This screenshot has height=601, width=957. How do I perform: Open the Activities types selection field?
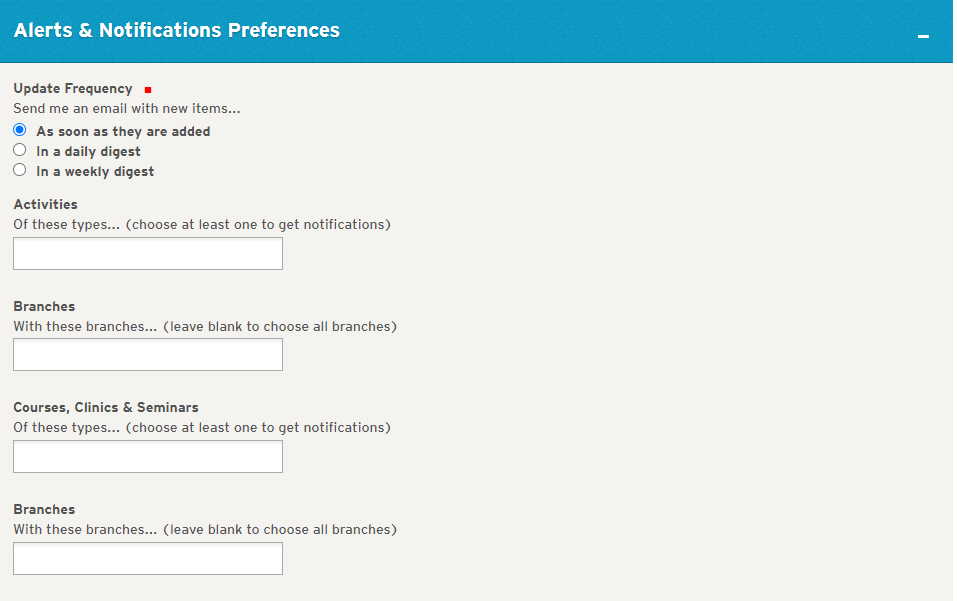click(x=148, y=254)
